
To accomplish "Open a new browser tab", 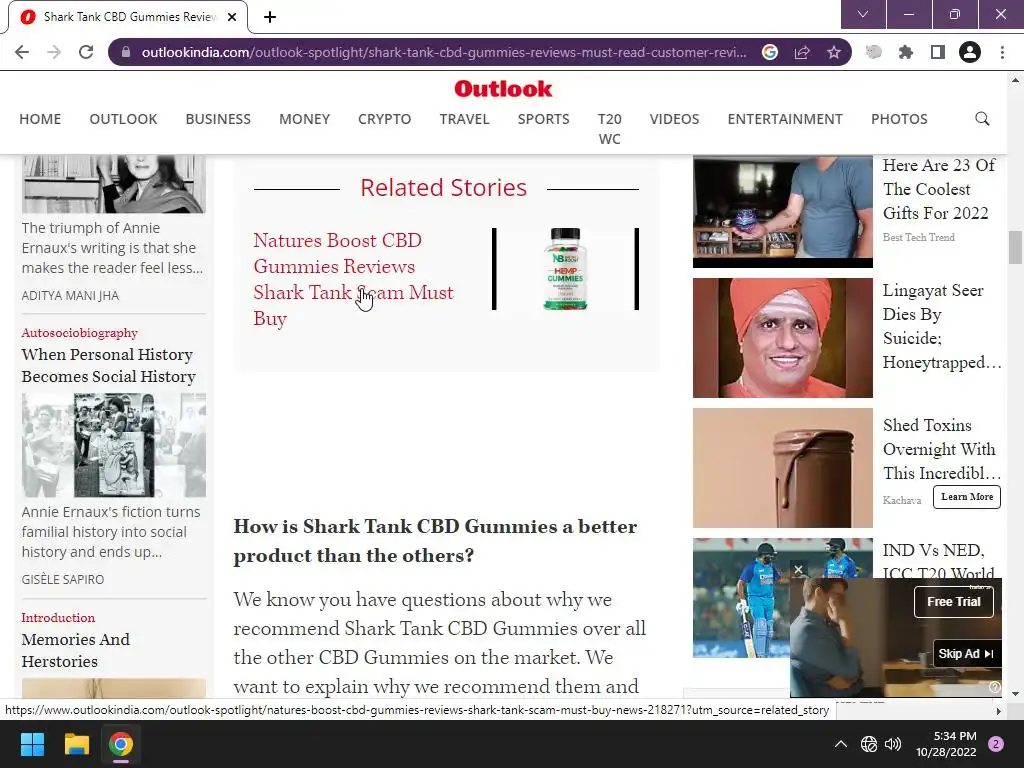I will point(270,17).
